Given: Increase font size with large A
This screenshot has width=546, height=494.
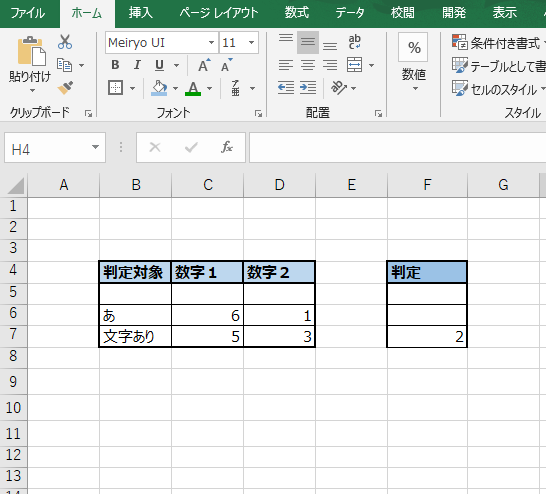Looking at the screenshot, I should 204,65.
